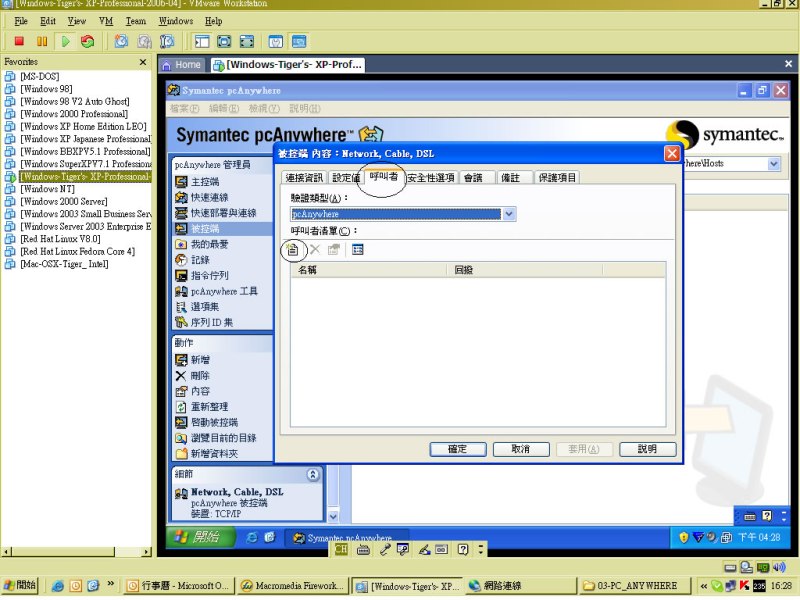Switch to the 安全性選項 tab

pyautogui.click(x=431, y=178)
